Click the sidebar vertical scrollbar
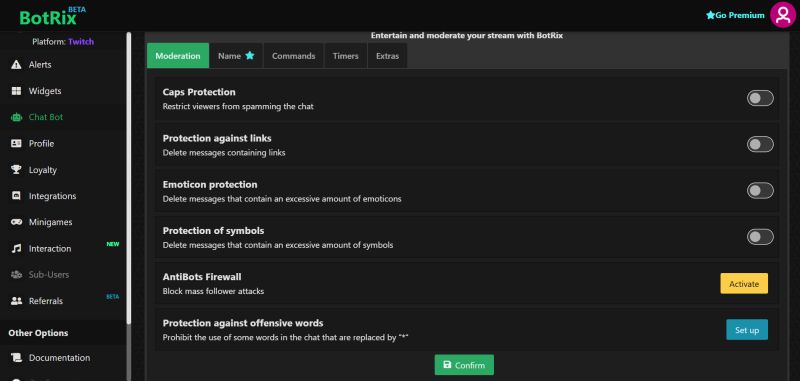 (129, 177)
